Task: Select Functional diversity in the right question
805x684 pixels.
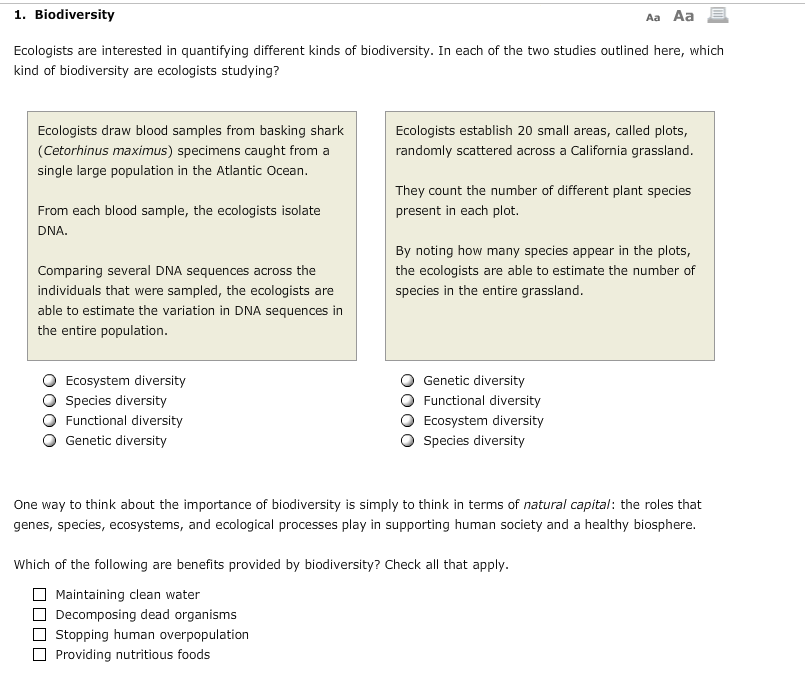Action: coord(407,400)
